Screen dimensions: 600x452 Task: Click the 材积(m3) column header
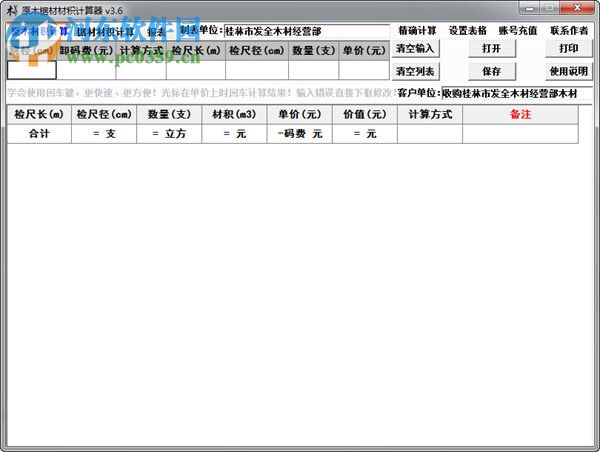234,114
